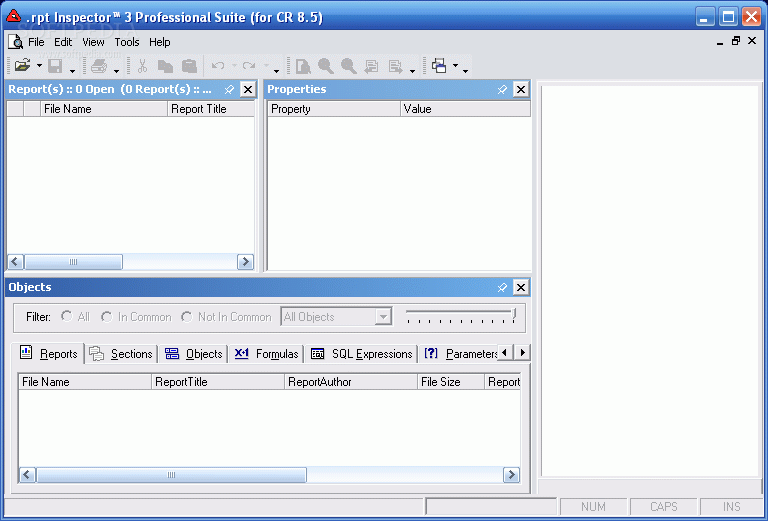Open the Help menu
This screenshot has width=768, height=521.
coord(160,42)
